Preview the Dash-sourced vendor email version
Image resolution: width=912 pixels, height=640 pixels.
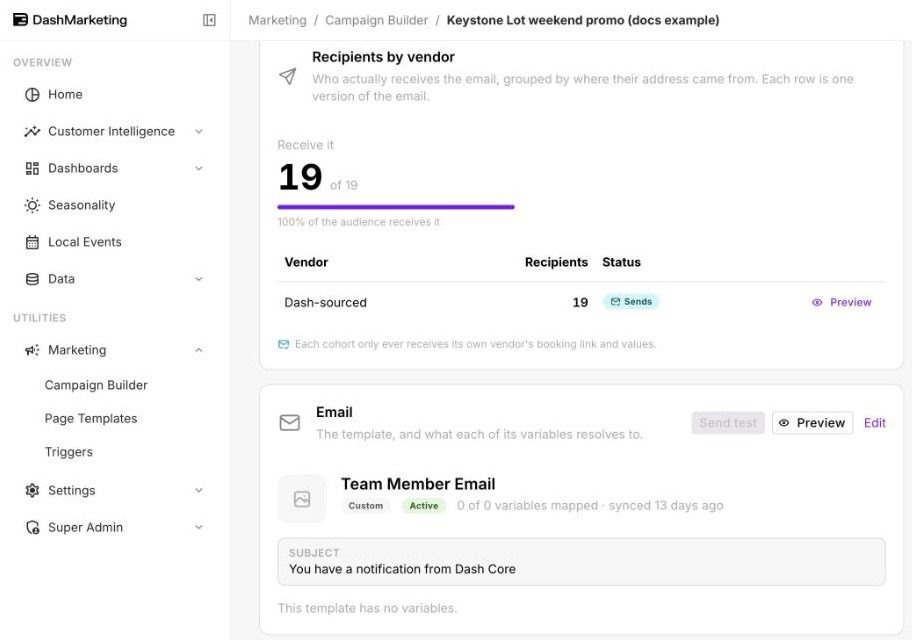842,303
